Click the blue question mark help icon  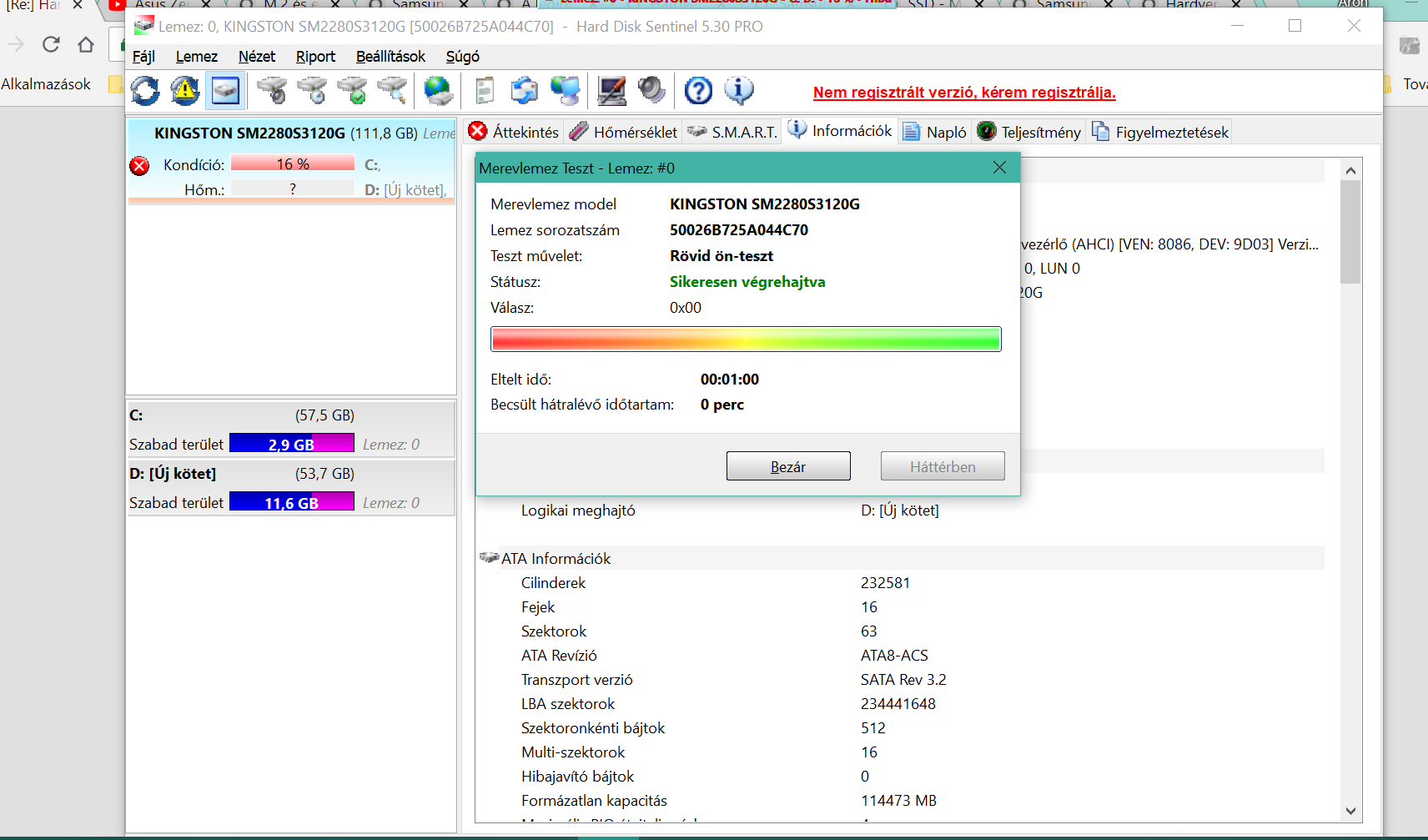(698, 90)
